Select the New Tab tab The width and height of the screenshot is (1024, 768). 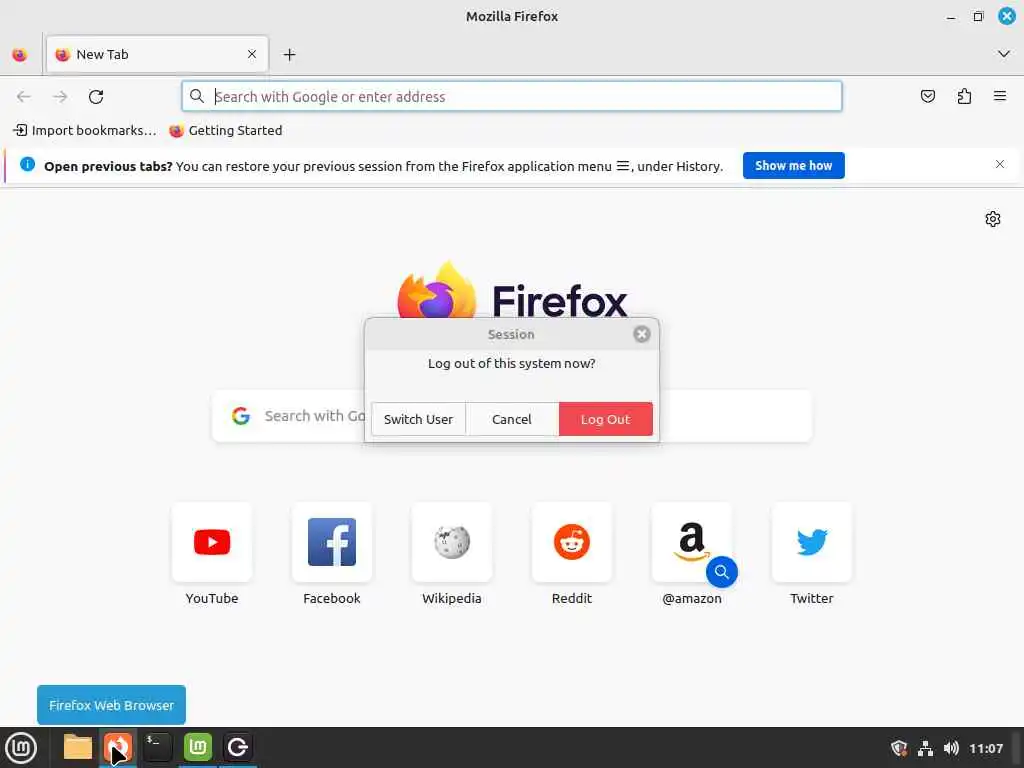157,54
